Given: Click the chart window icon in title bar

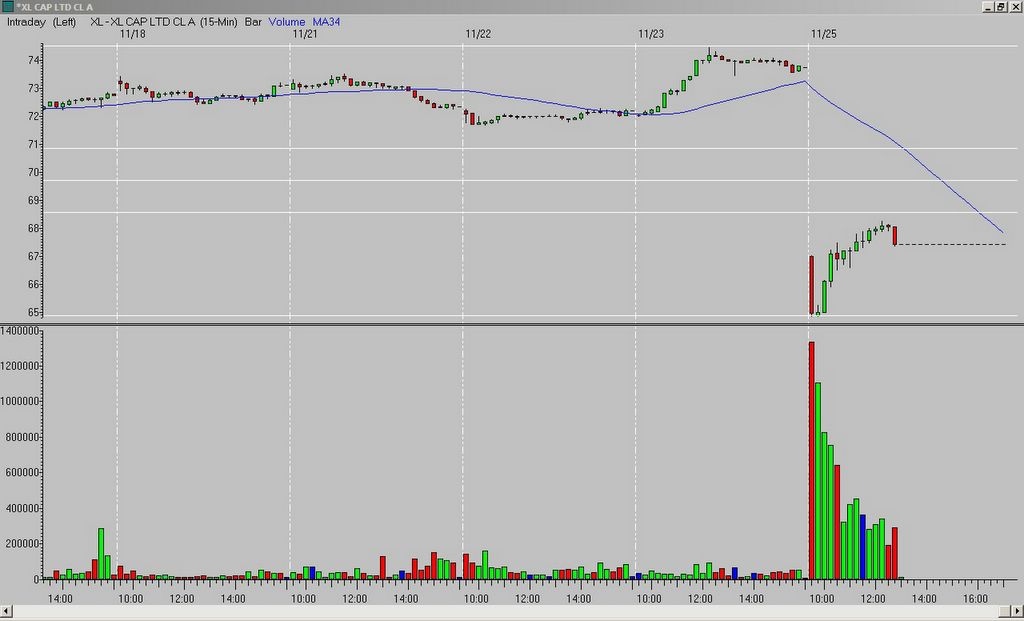Looking at the screenshot, I should [x=7, y=7].
